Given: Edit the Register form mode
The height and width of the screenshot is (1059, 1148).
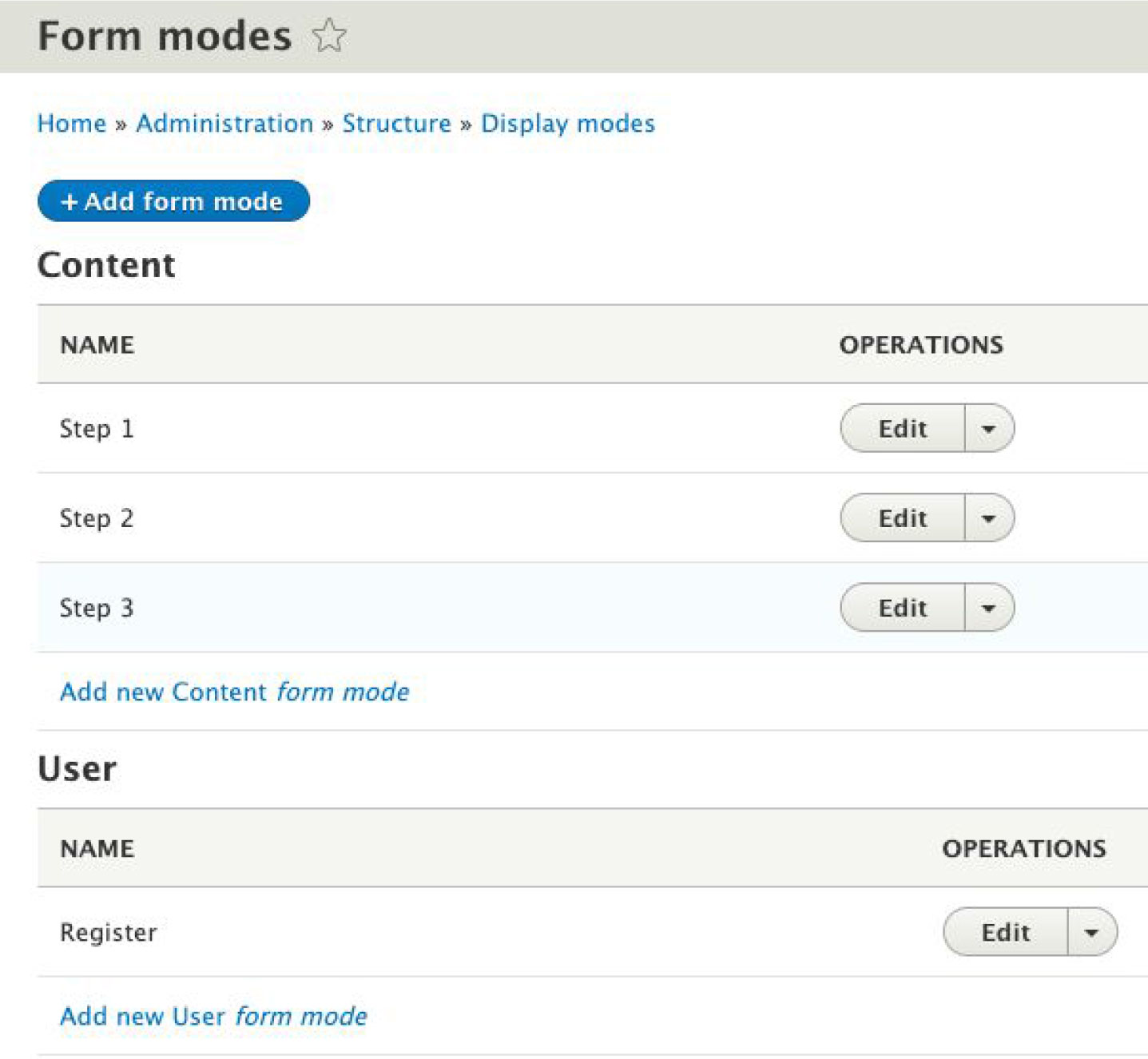Looking at the screenshot, I should pyautogui.click(x=1005, y=932).
